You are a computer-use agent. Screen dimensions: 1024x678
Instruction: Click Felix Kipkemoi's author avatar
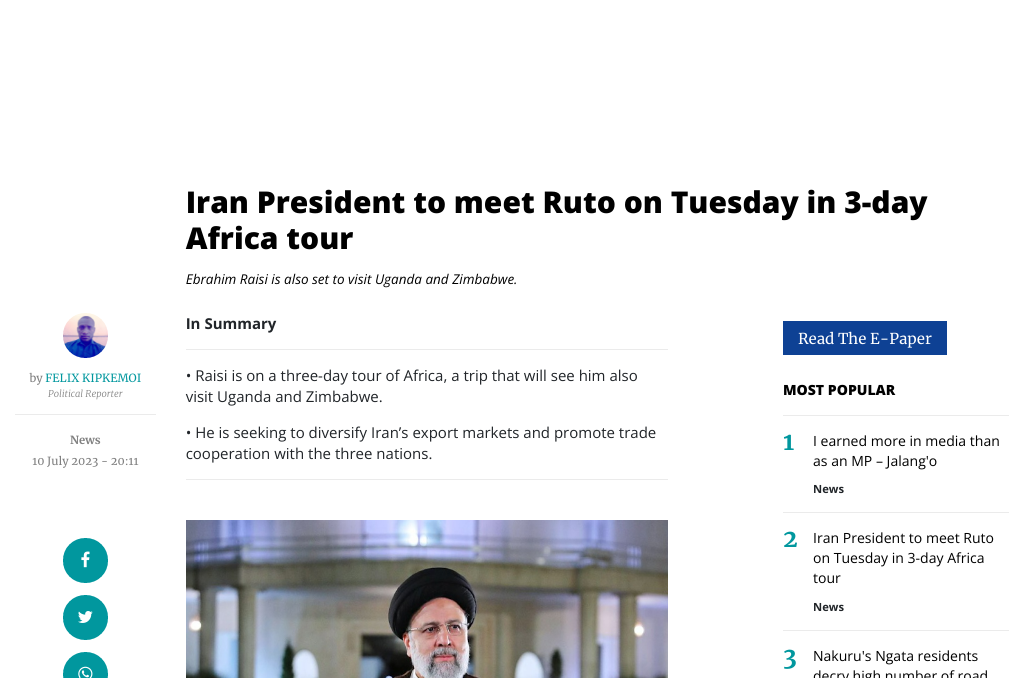[x=85, y=336]
